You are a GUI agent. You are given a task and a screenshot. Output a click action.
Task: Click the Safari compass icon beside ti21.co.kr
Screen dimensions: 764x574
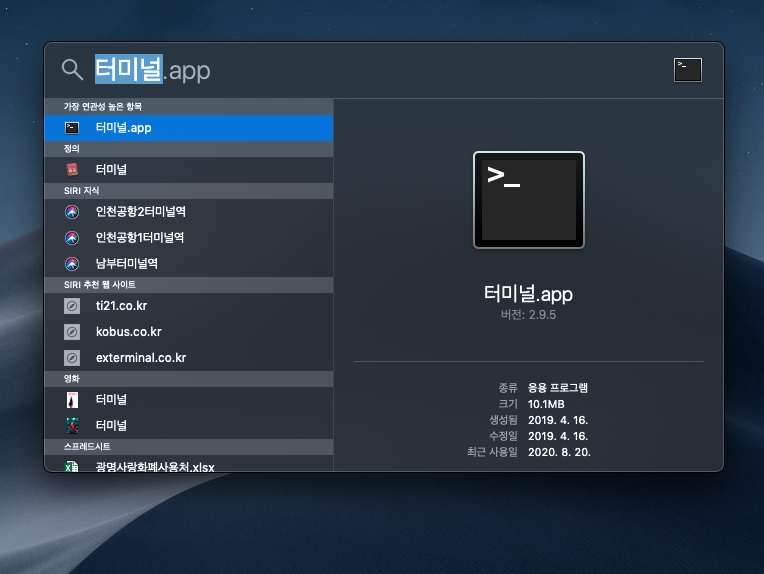(x=72, y=306)
